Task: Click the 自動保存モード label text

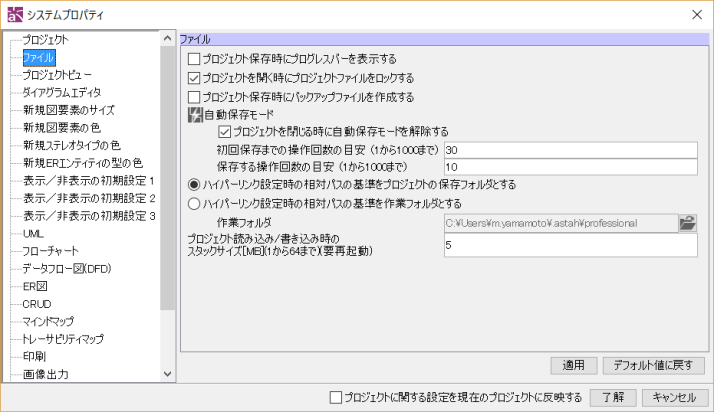Action: pos(239,115)
